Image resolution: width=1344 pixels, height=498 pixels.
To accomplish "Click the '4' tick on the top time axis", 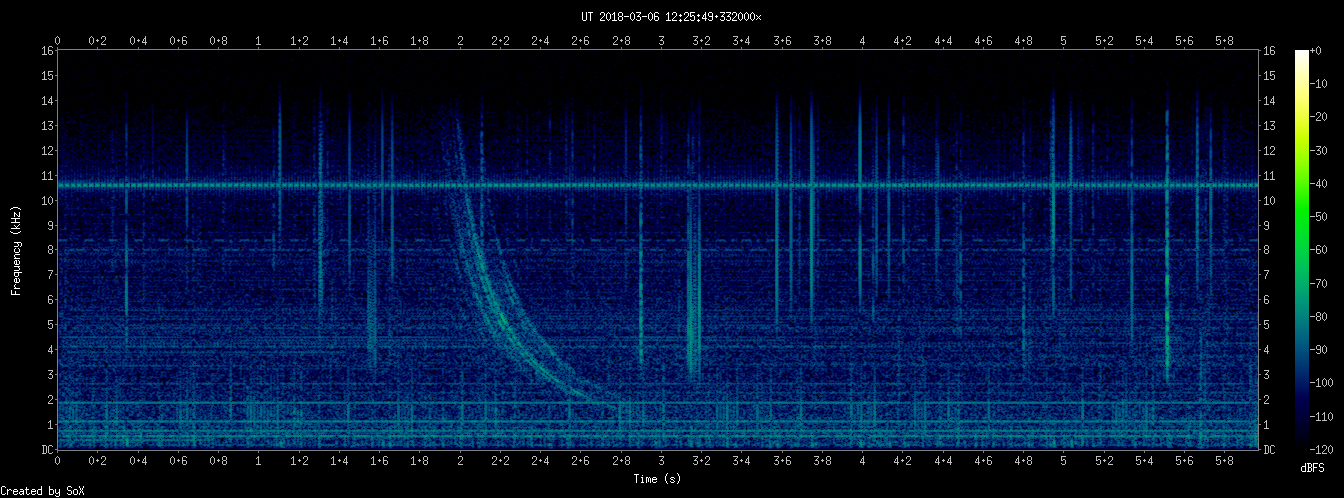I will coord(862,40).
